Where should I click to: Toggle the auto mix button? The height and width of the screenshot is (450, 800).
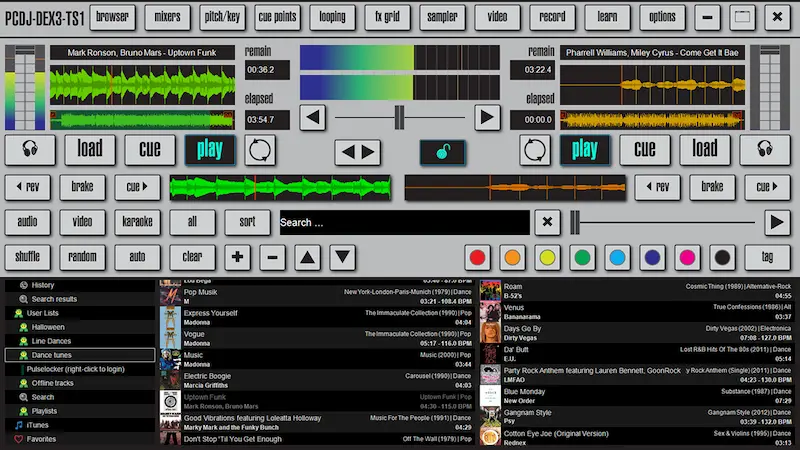pos(137,257)
